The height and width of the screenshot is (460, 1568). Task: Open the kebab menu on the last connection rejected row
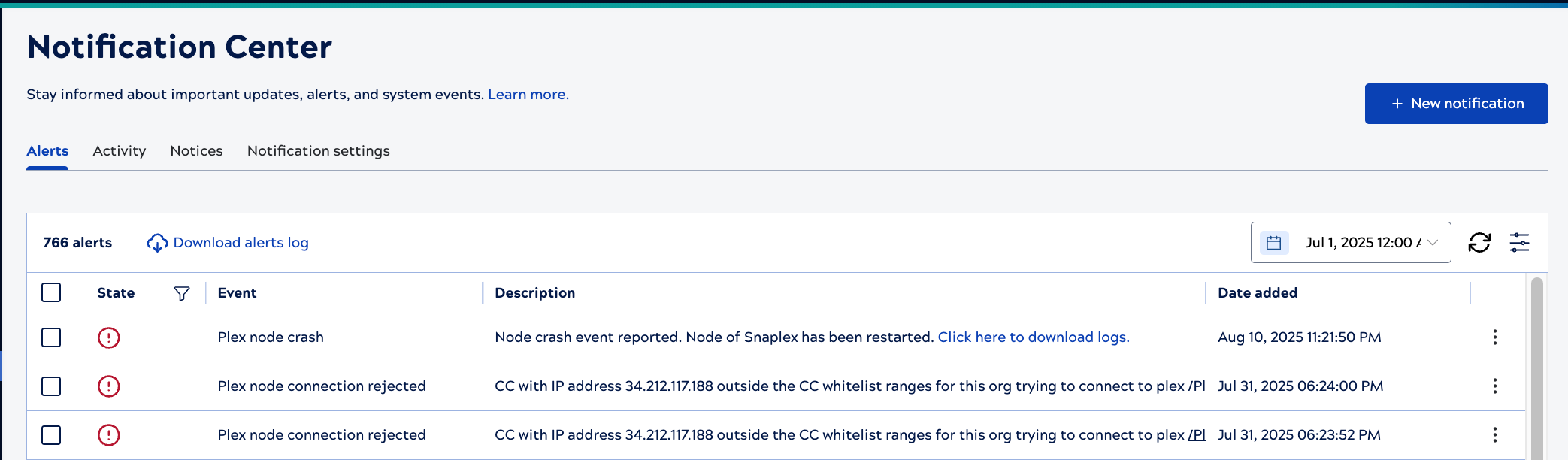pyautogui.click(x=1494, y=434)
